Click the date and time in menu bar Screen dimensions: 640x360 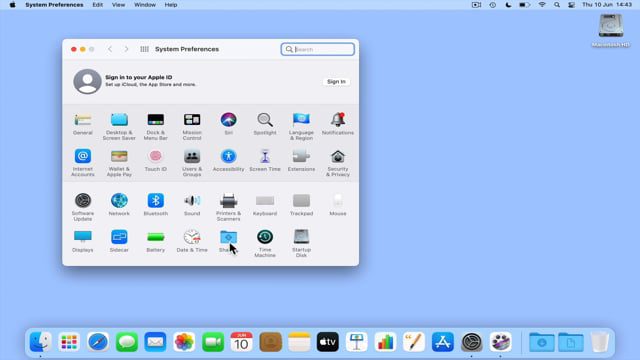click(x=607, y=5)
